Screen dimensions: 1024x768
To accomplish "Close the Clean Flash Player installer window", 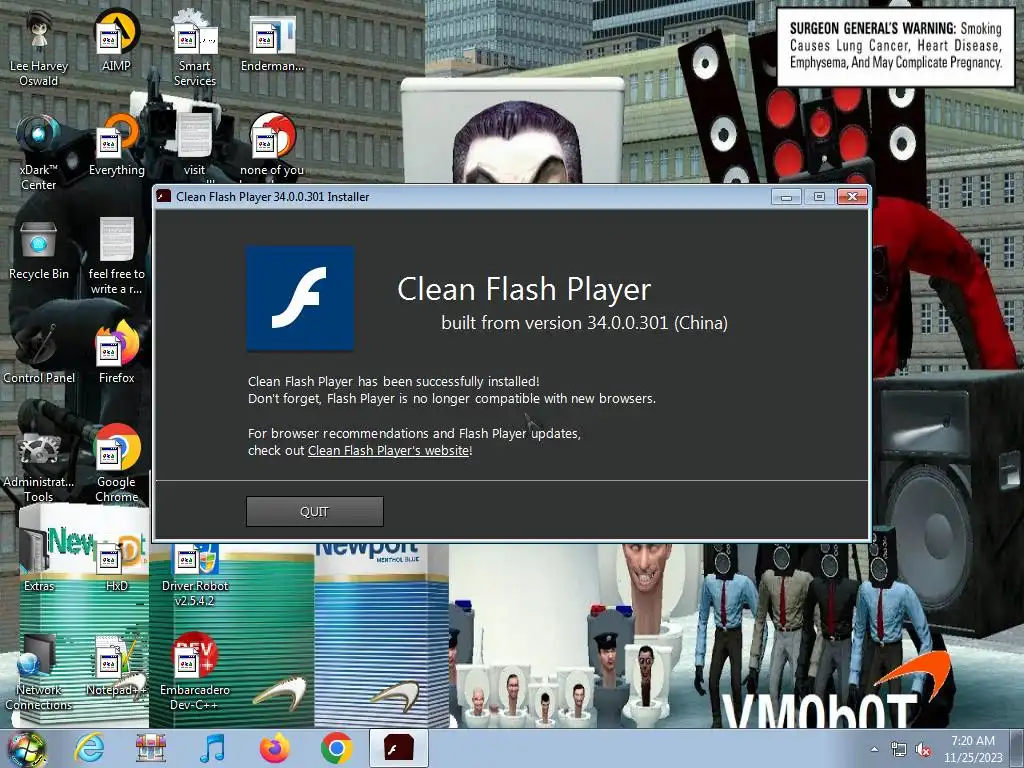I will click(x=852, y=197).
